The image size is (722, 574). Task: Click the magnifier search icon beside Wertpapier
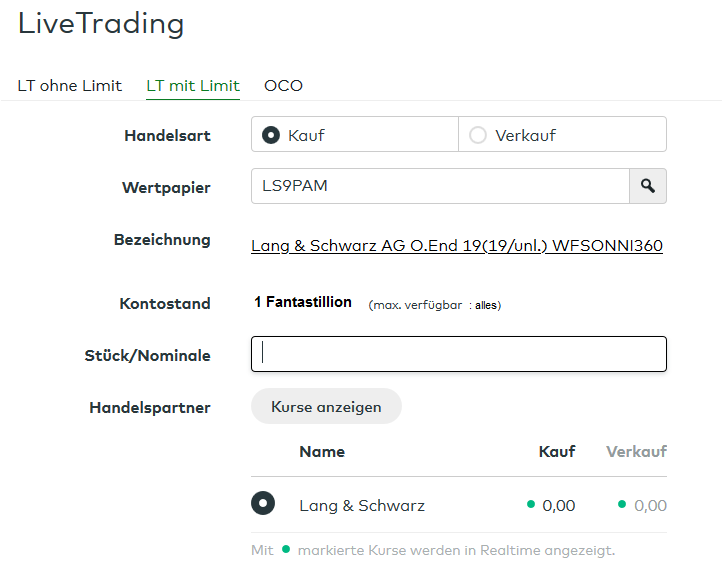tap(648, 186)
